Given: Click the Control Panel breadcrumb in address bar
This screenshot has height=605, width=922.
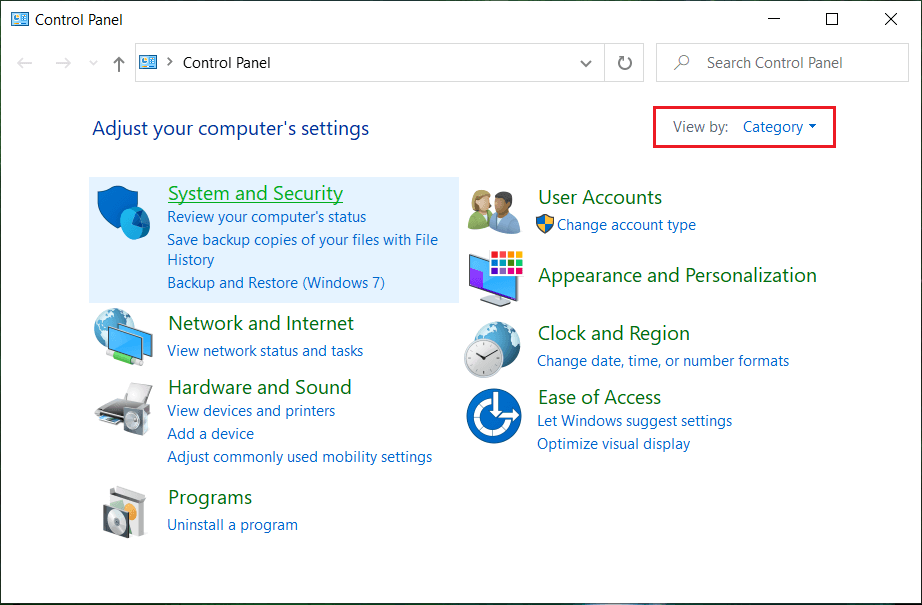Looking at the screenshot, I should (x=227, y=63).
